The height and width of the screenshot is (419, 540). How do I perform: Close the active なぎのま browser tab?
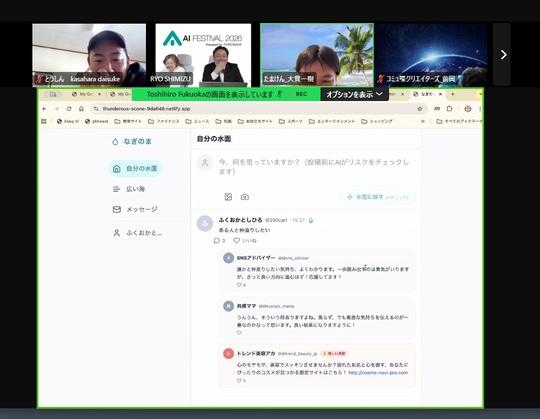440,94
